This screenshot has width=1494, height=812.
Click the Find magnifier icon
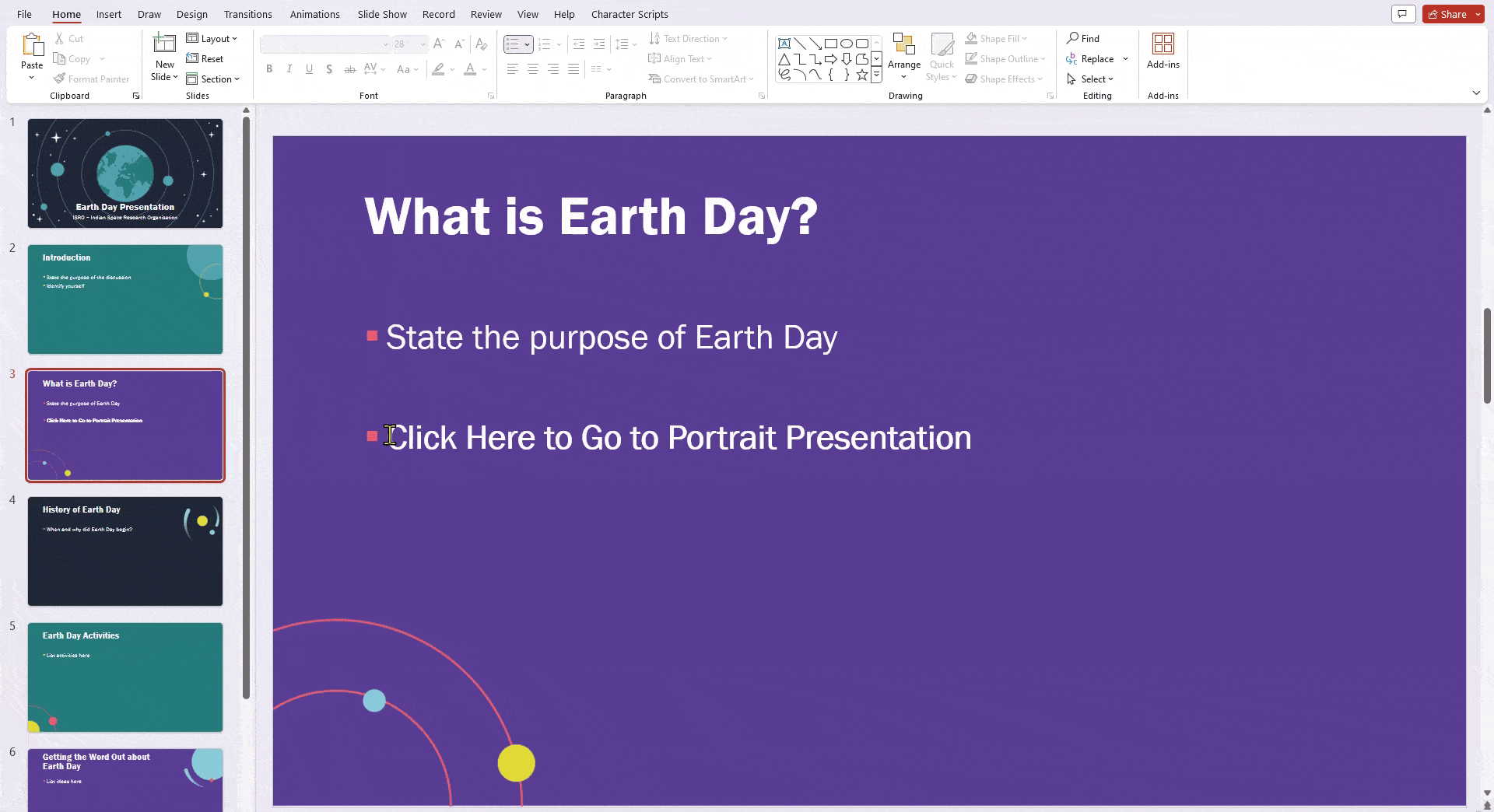pos(1072,38)
